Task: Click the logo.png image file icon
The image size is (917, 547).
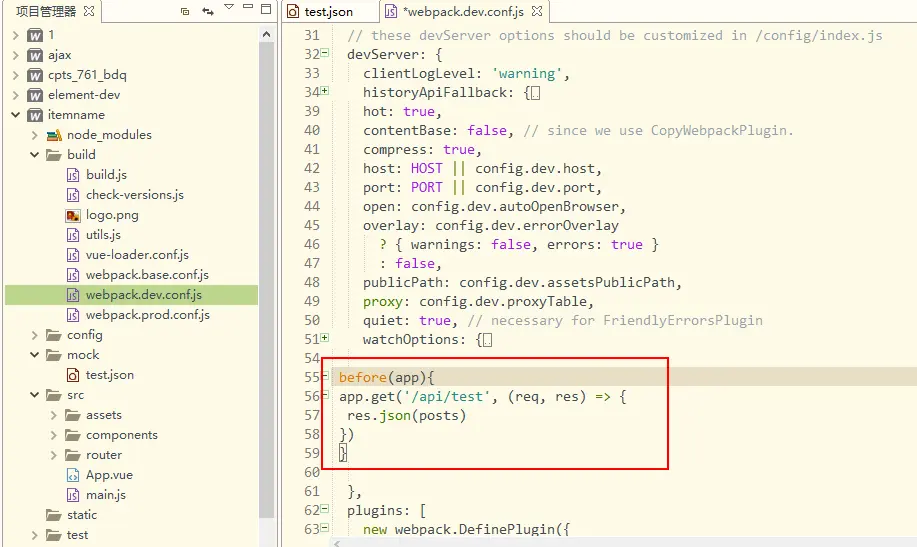Action: point(73,215)
